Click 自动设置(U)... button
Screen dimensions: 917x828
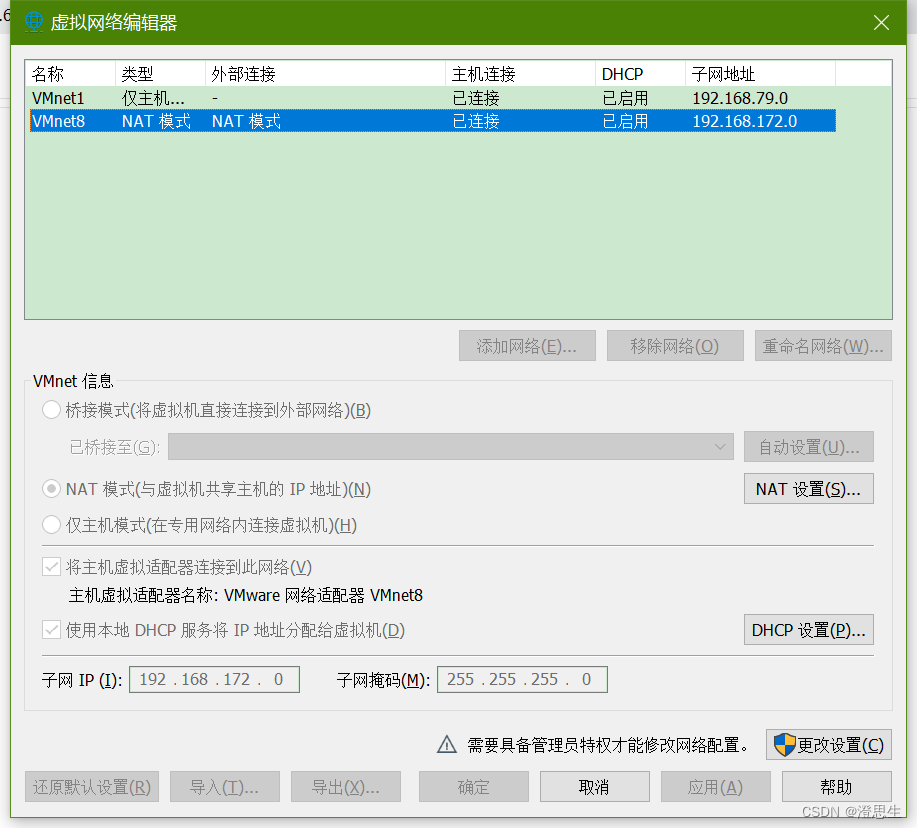pos(809,447)
